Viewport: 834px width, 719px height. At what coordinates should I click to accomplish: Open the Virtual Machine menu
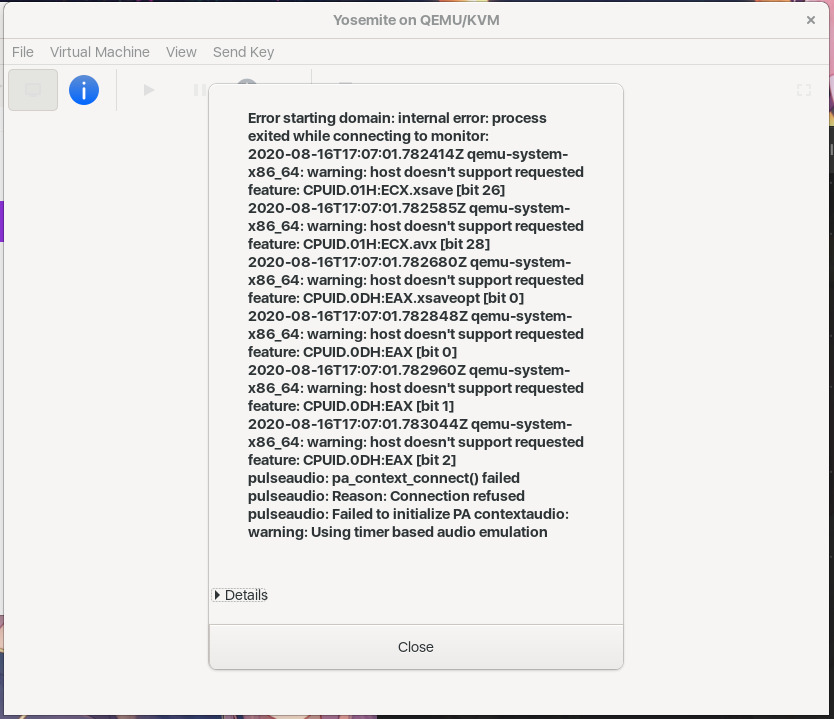click(x=100, y=52)
